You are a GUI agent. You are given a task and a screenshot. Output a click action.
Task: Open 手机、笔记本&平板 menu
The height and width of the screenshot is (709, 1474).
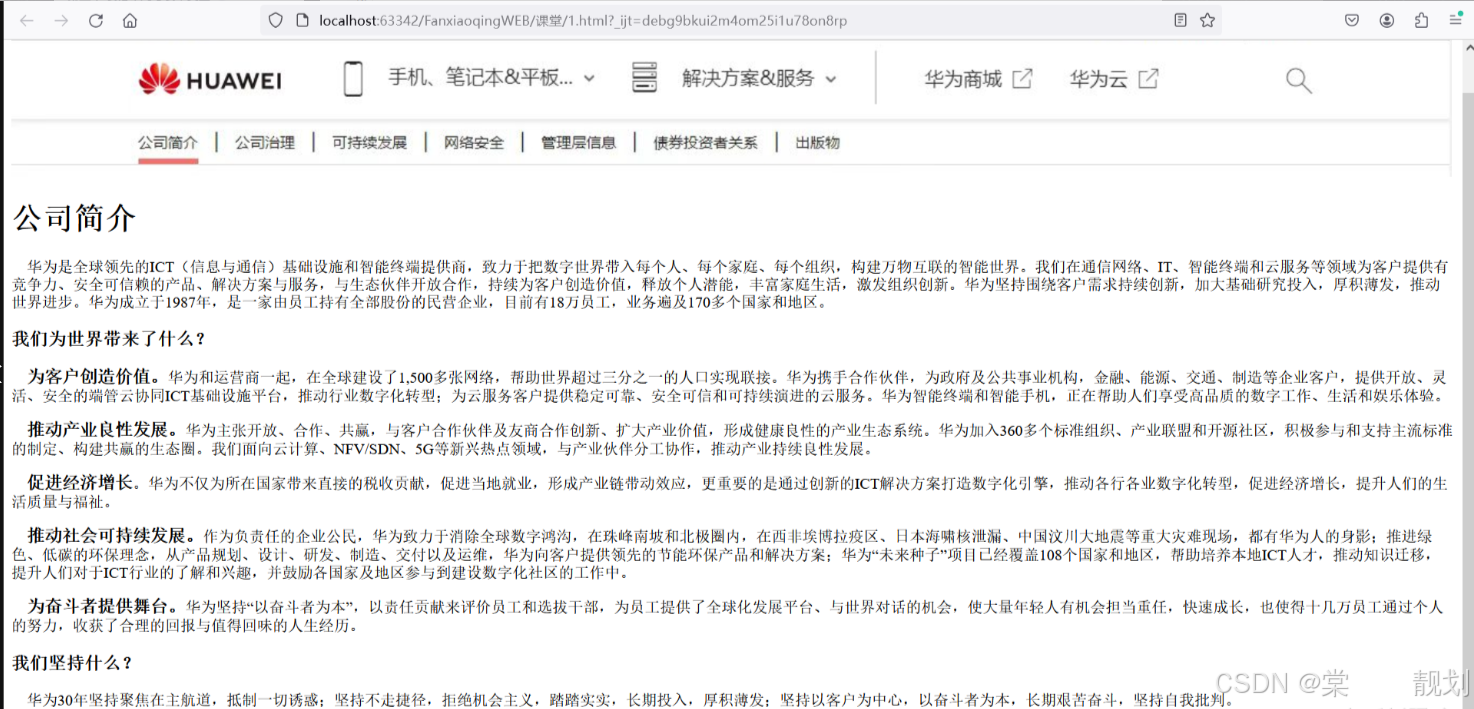pyautogui.click(x=480, y=78)
